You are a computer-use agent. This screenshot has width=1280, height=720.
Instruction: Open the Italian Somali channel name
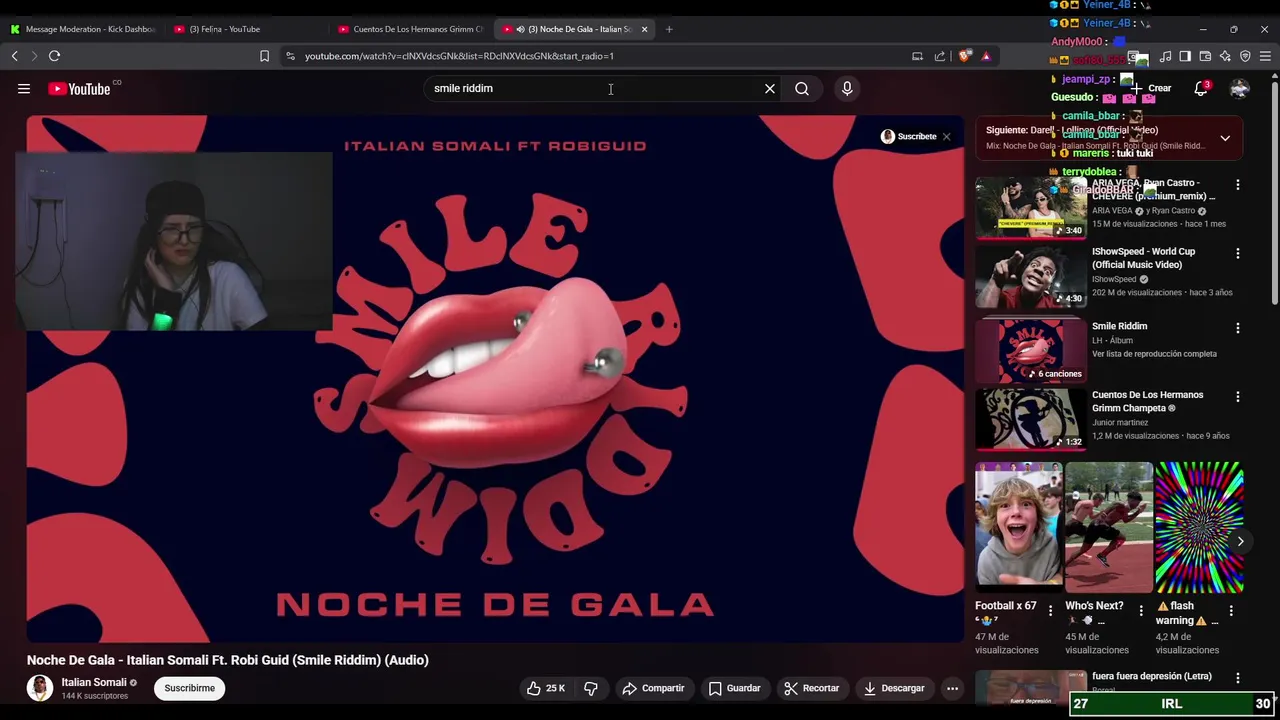[94, 683]
